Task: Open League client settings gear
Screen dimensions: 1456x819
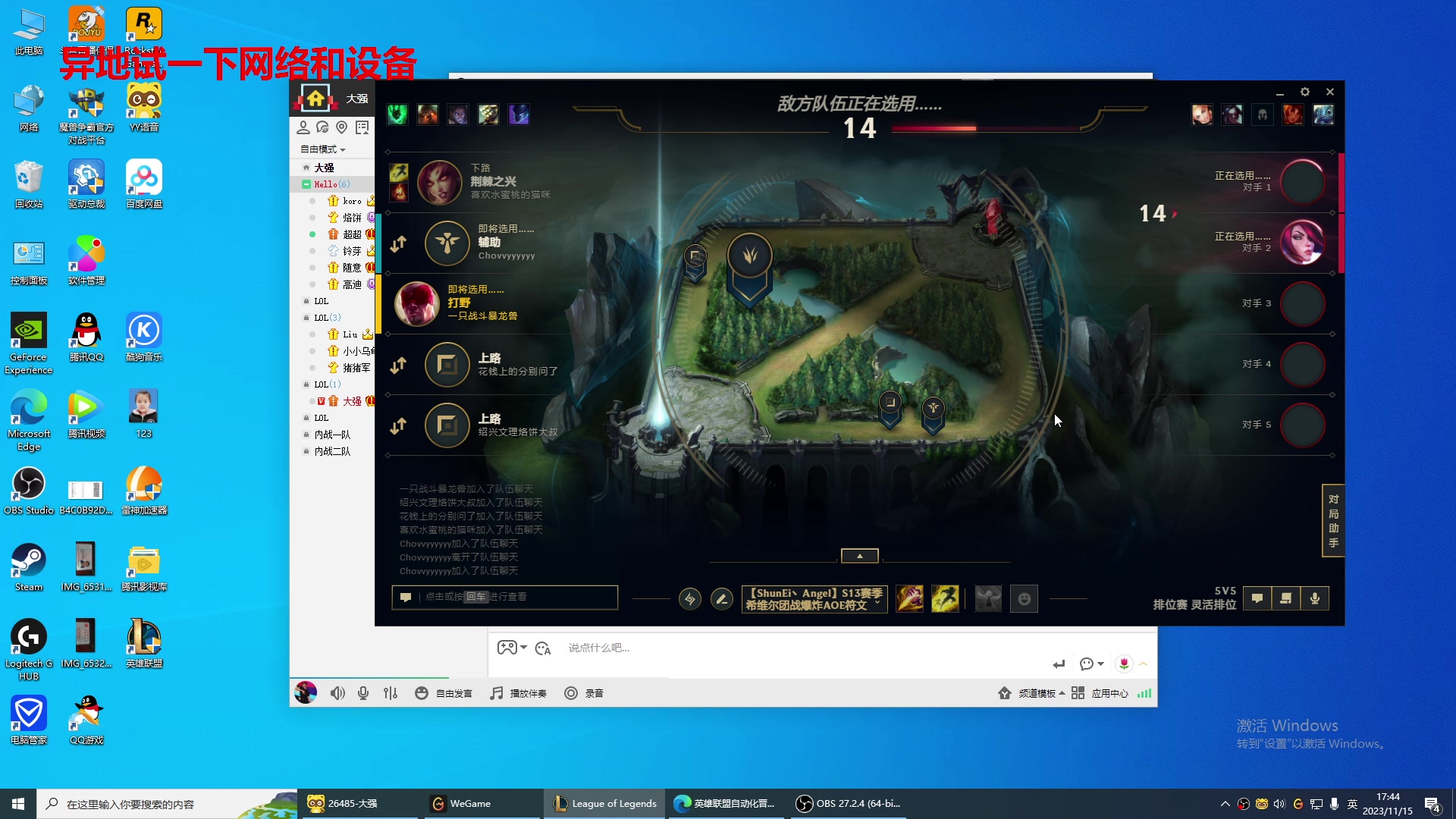Action: pos(1305,92)
